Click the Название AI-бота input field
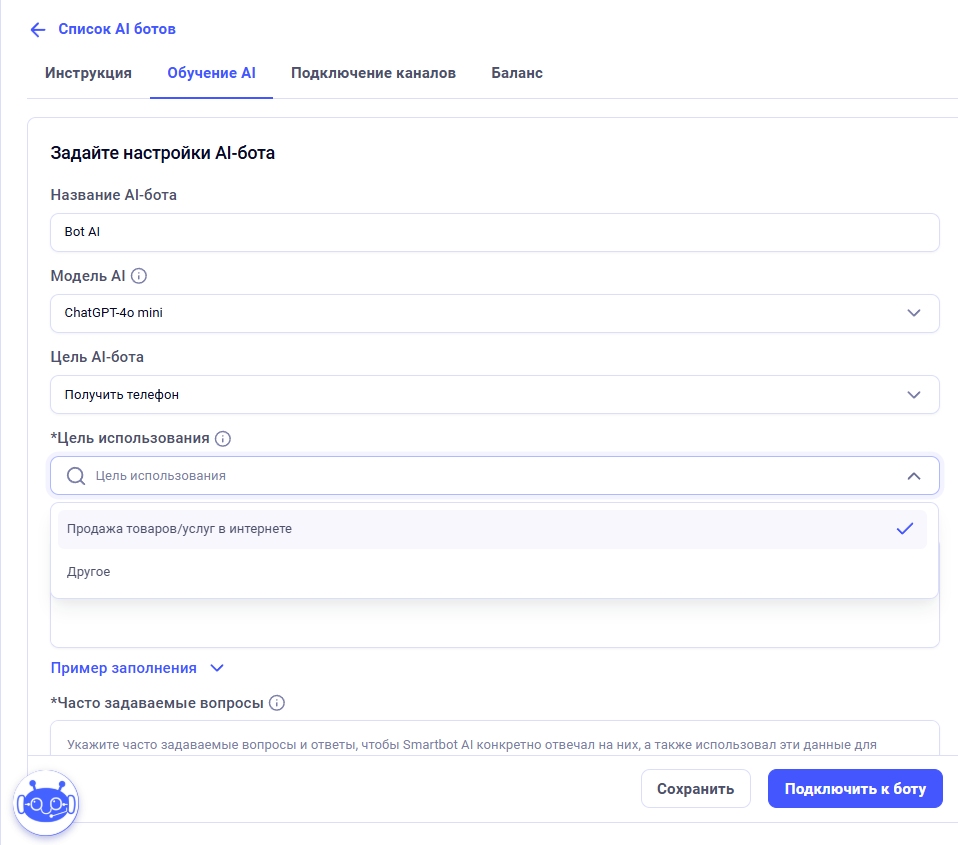958x845 pixels. pyautogui.click(x=494, y=232)
